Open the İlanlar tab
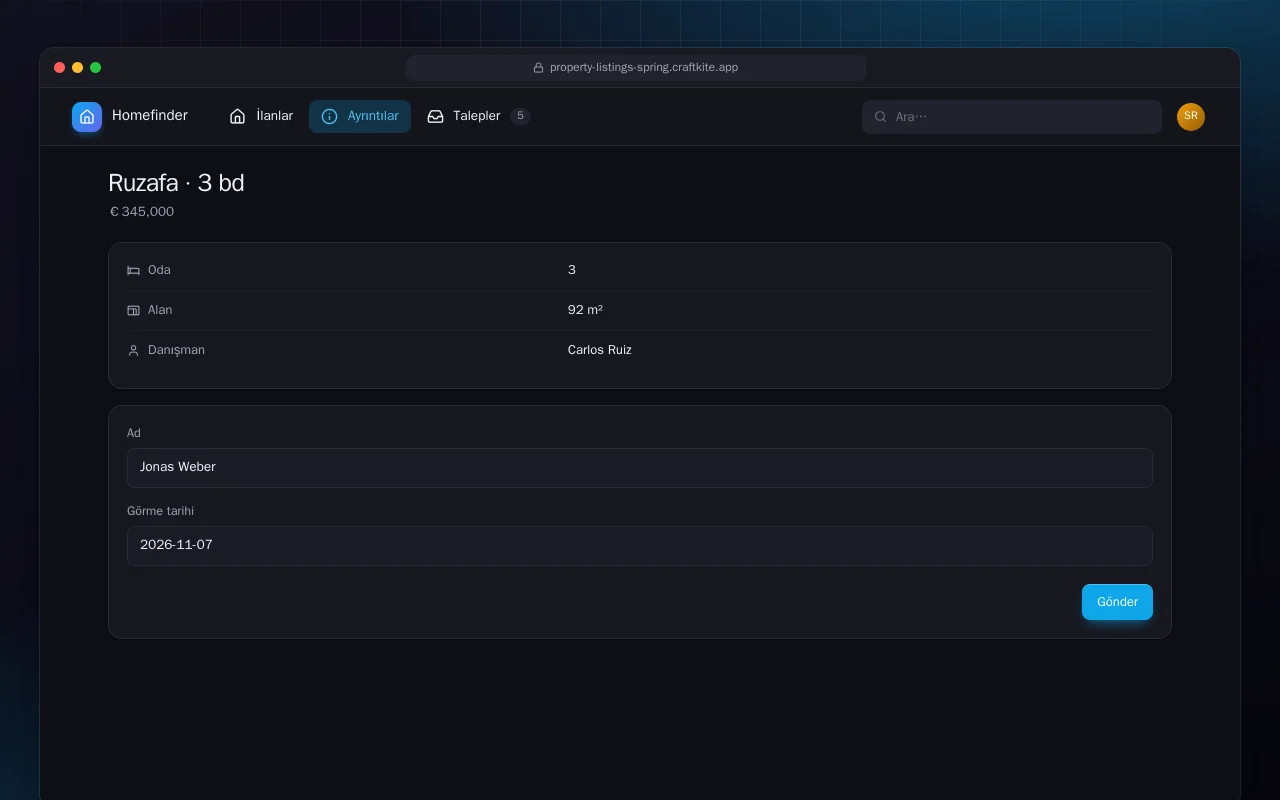 pos(262,116)
